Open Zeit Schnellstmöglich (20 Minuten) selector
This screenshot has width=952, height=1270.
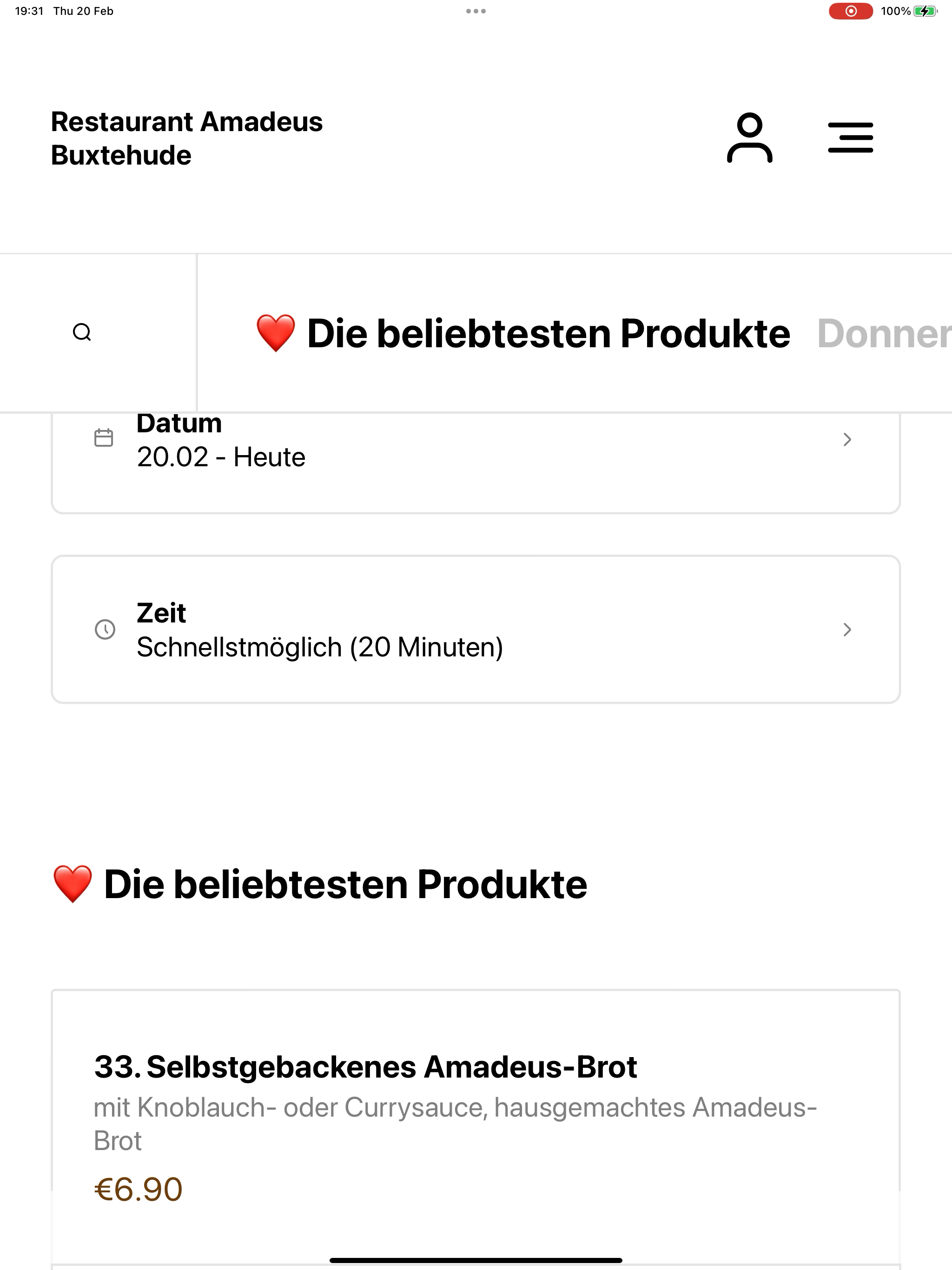tap(476, 629)
